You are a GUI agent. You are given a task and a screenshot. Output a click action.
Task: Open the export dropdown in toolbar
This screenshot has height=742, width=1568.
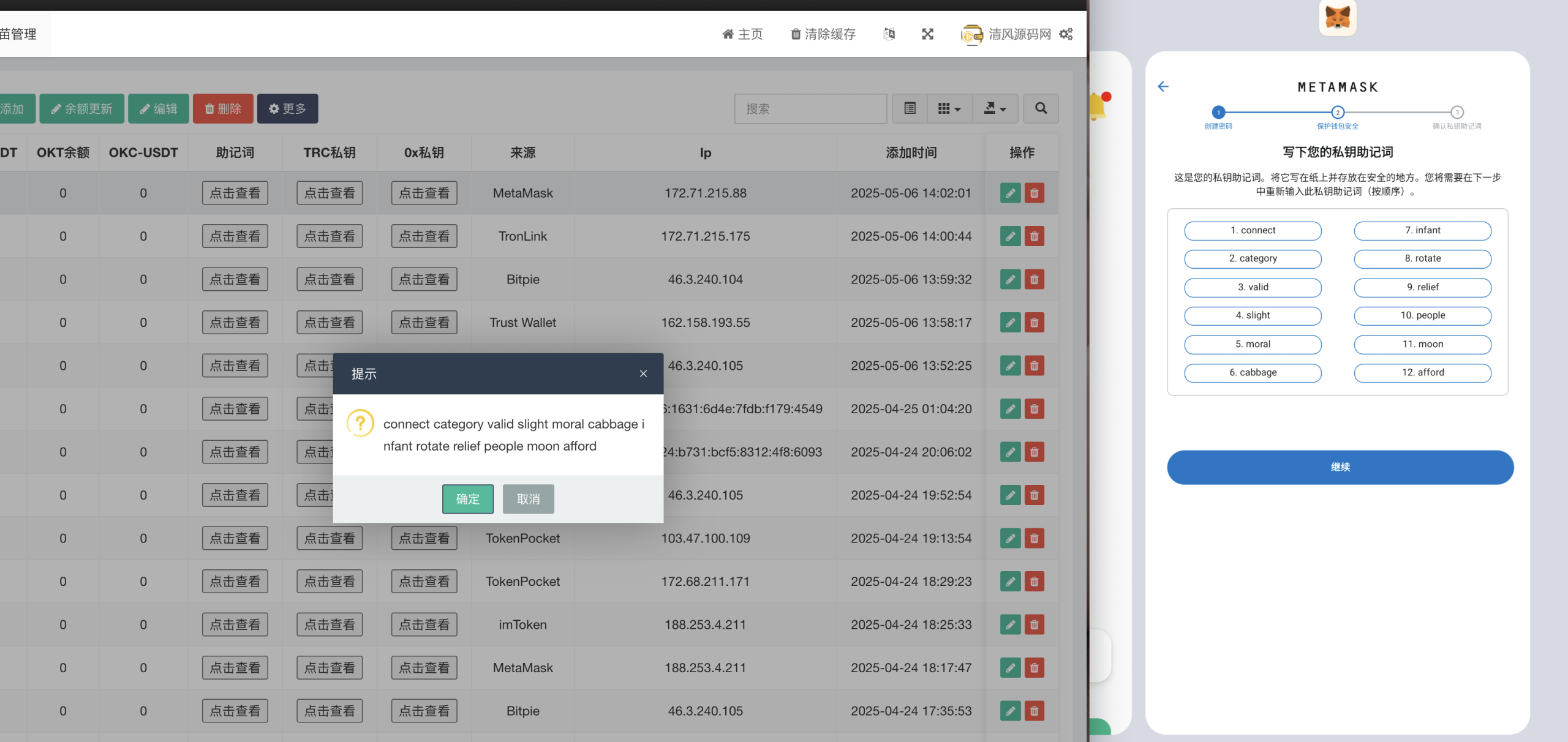pyautogui.click(x=995, y=108)
